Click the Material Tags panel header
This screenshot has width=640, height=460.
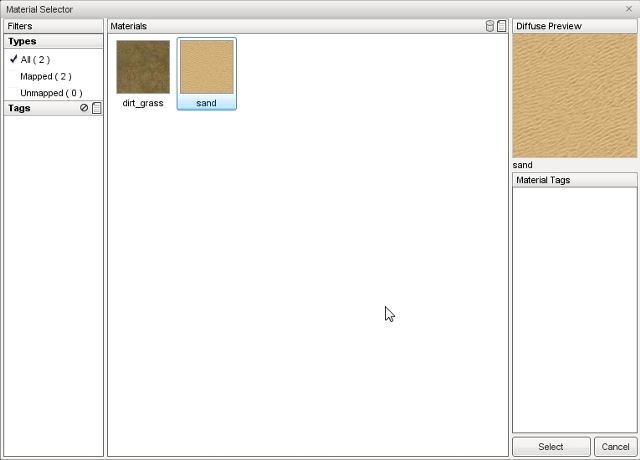point(574,180)
